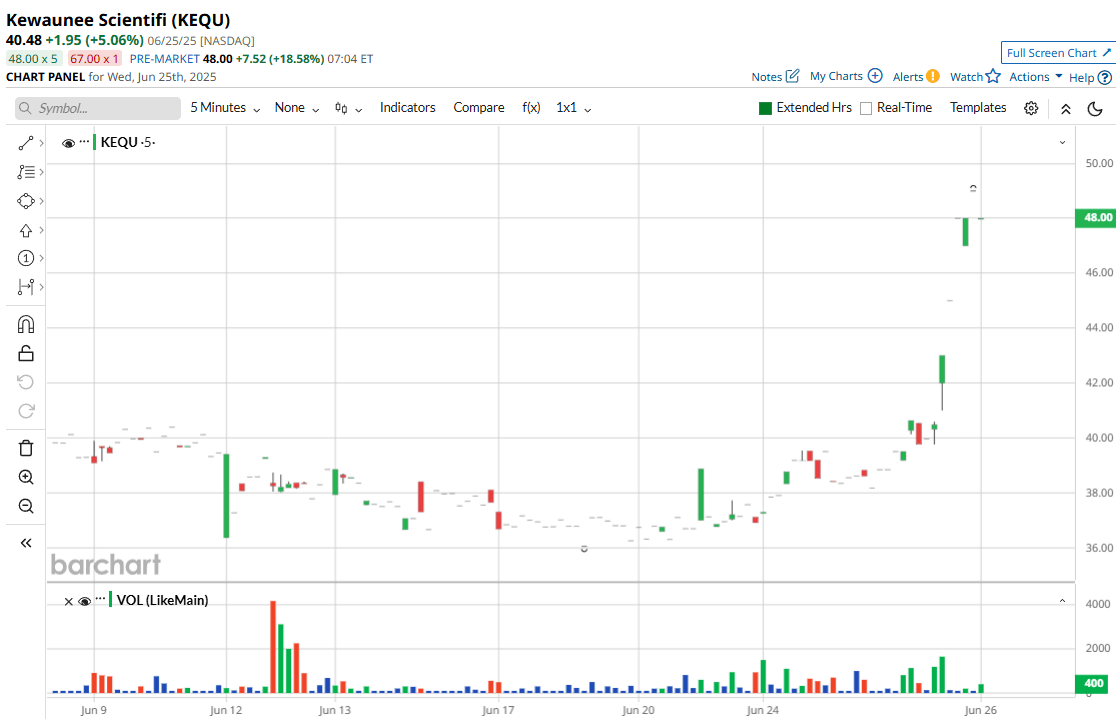Screen dimensions: 1116x719
Task: Collapse the drawing tools sidebar
Action: click(26, 543)
